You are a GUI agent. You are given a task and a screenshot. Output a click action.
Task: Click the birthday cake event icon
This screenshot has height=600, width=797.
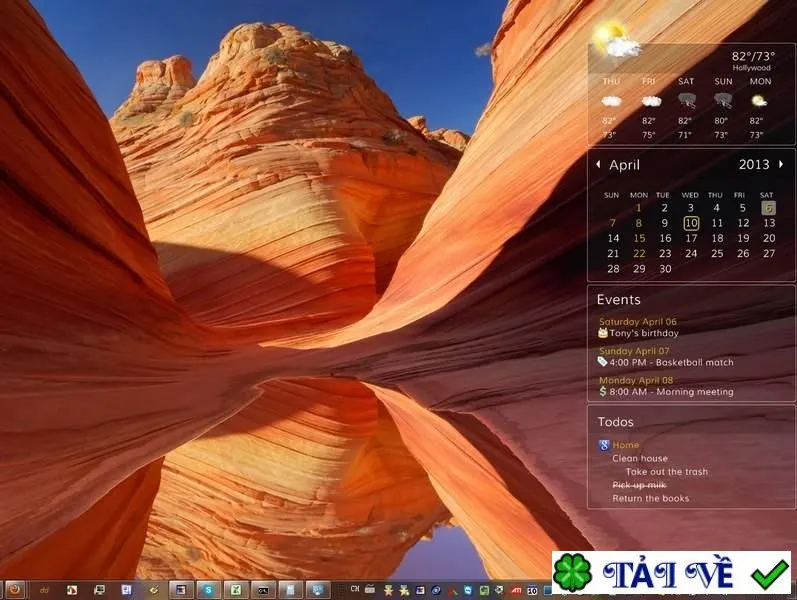[603, 333]
